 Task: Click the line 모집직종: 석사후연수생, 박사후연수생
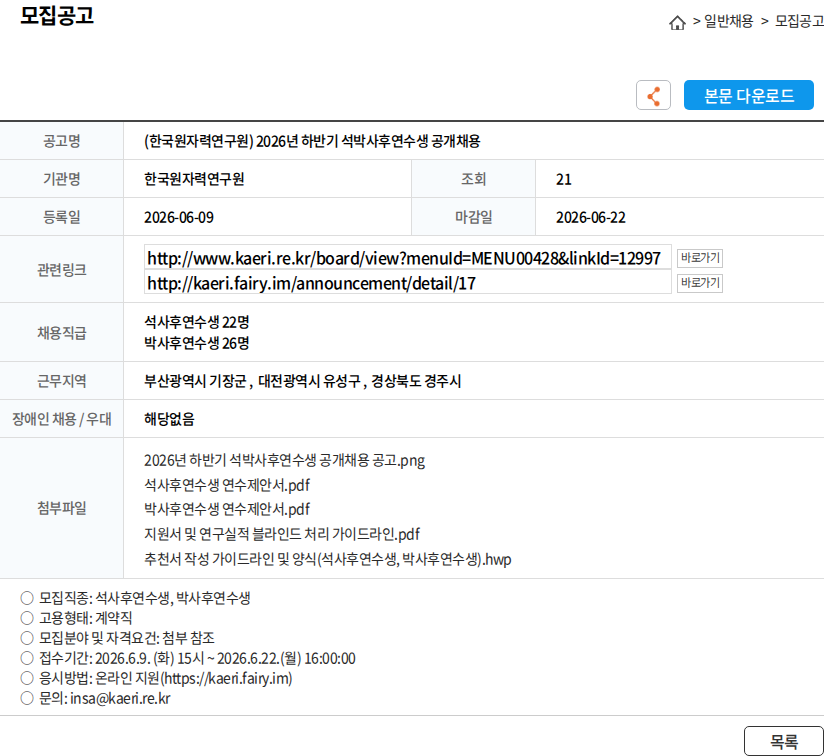tap(136, 598)
